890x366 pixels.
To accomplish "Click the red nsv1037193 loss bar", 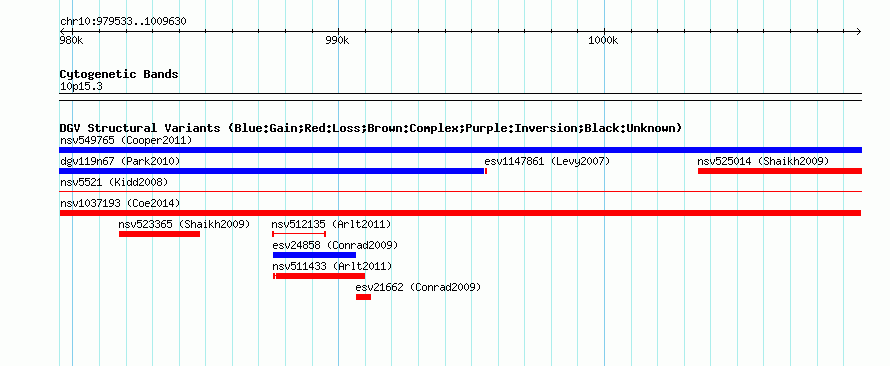I will (460, 213).
